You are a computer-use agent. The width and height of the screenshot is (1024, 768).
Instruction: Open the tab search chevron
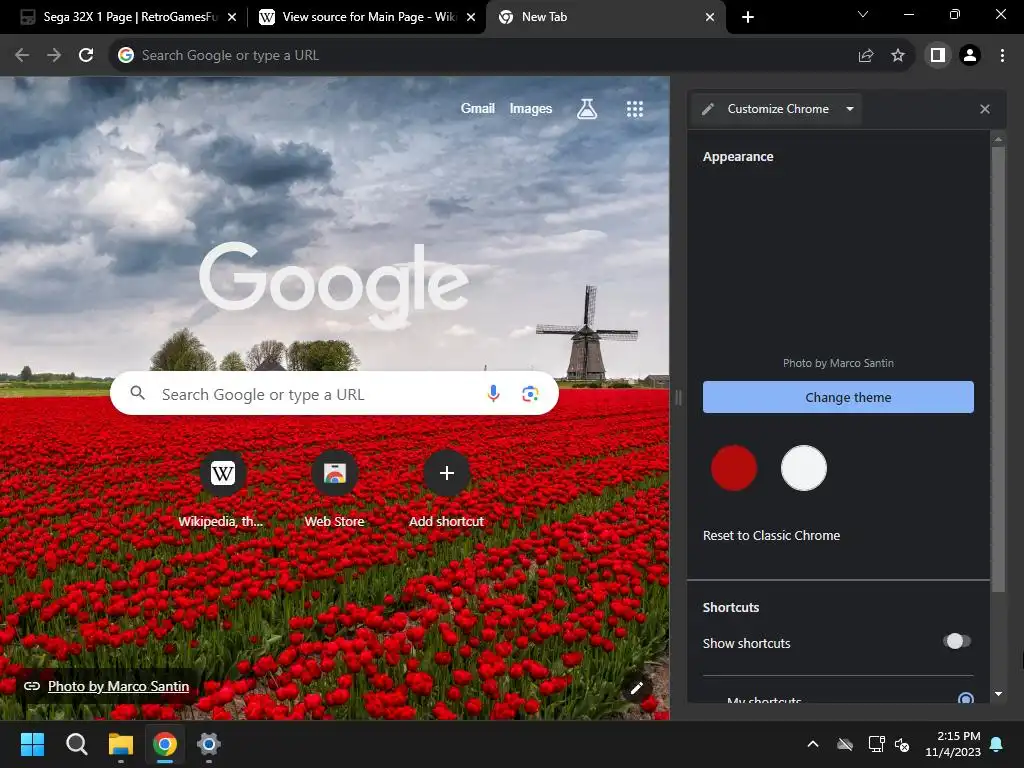point(863,14)
